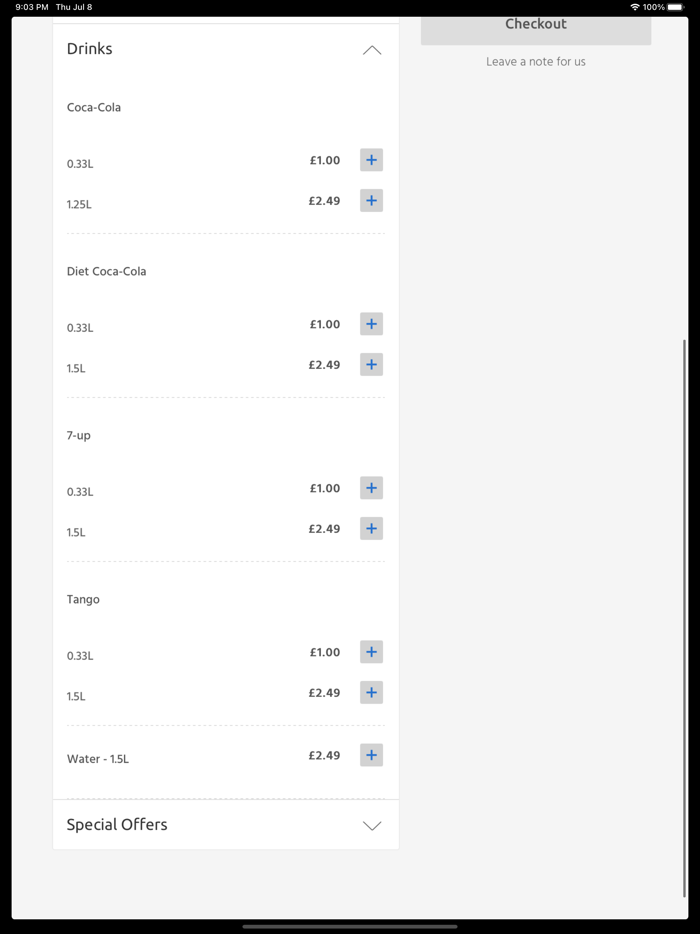
Task: Tap the Wi-Fi status icon
Action: tap(634, 7)
